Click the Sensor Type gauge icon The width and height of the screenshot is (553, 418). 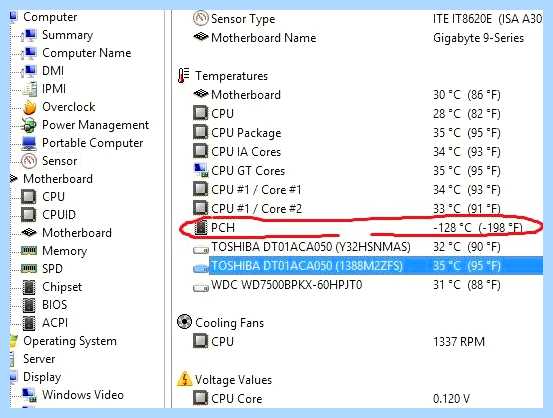201,18
